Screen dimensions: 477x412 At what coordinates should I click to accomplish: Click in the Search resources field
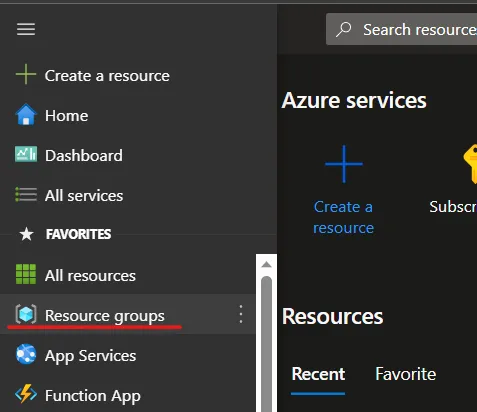coord(401,29)
